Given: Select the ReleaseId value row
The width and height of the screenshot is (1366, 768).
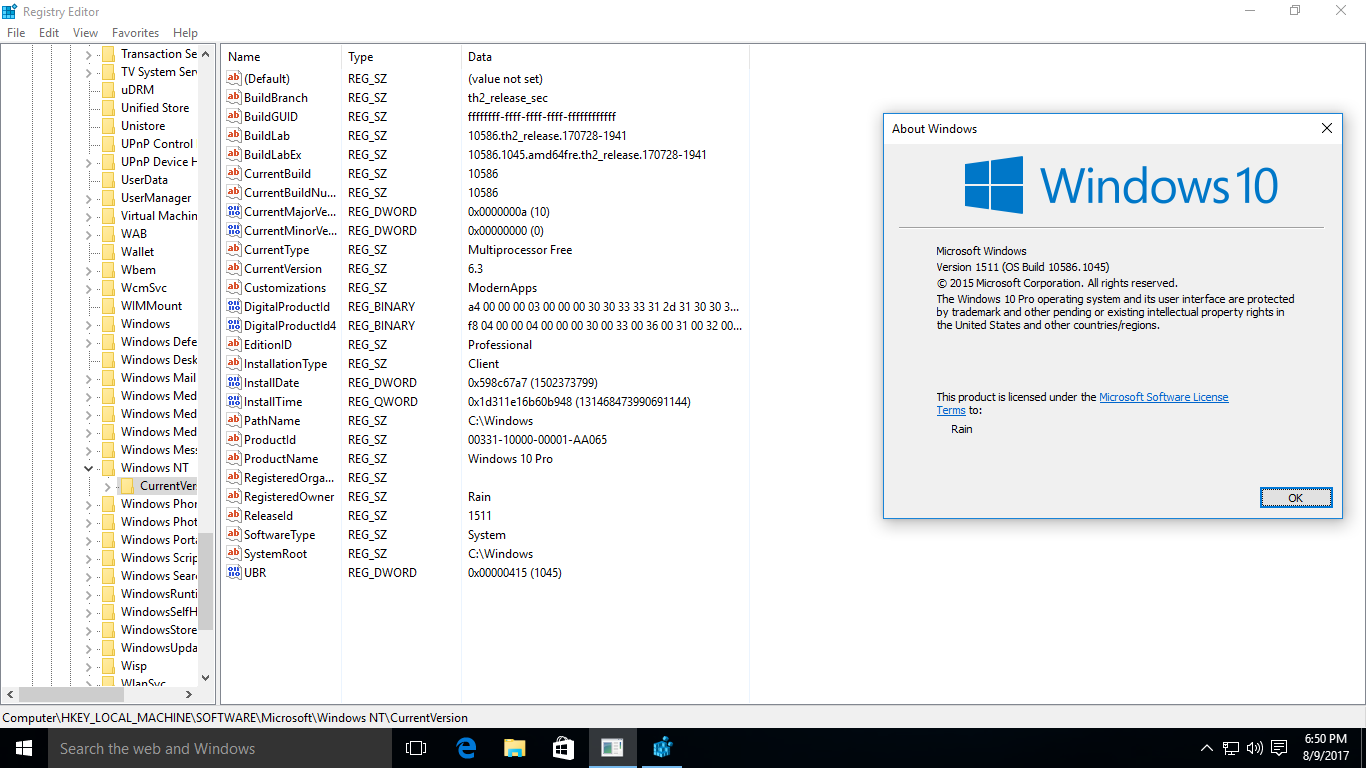Looking at the screenshot, I should 485,516.
